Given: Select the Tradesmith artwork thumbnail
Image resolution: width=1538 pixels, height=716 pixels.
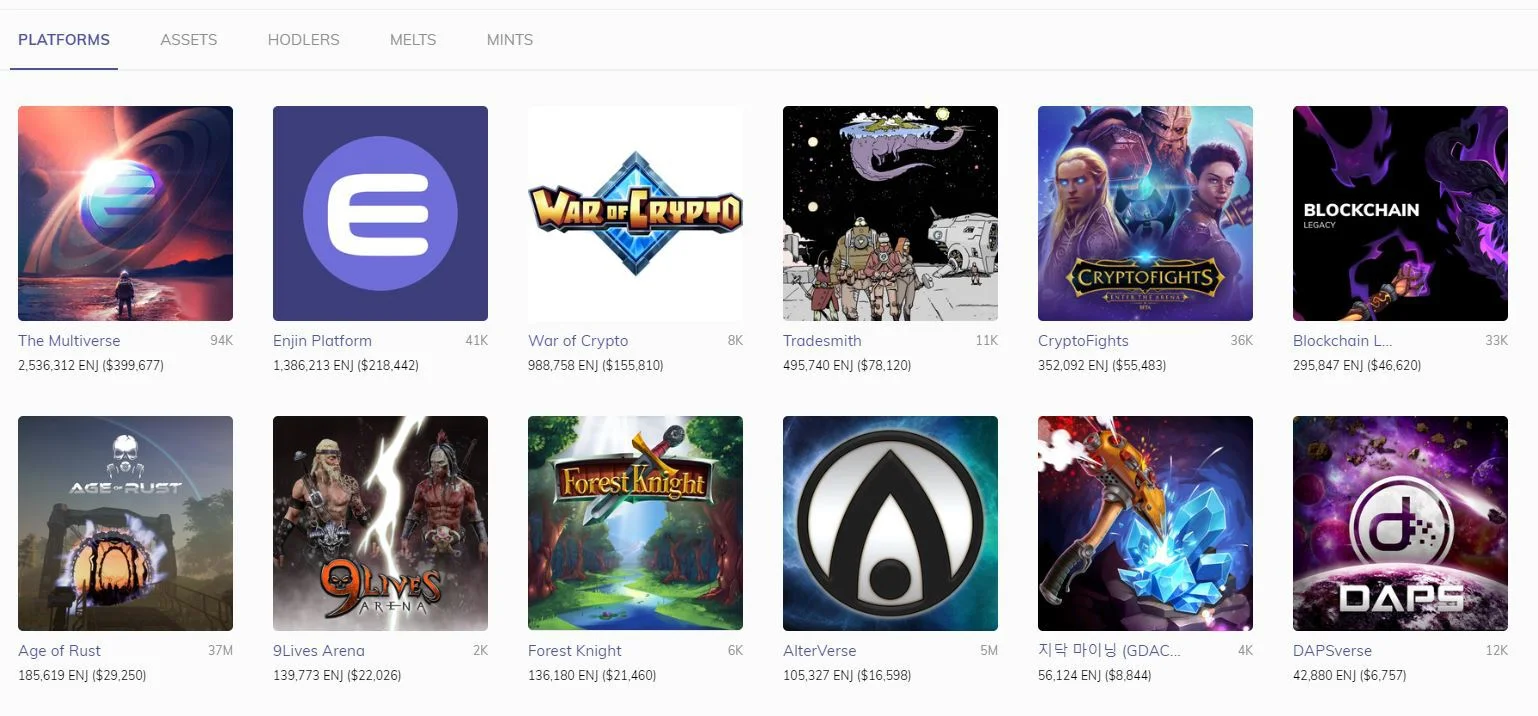Looking at the screenshot, I should [x=890, y=213].
